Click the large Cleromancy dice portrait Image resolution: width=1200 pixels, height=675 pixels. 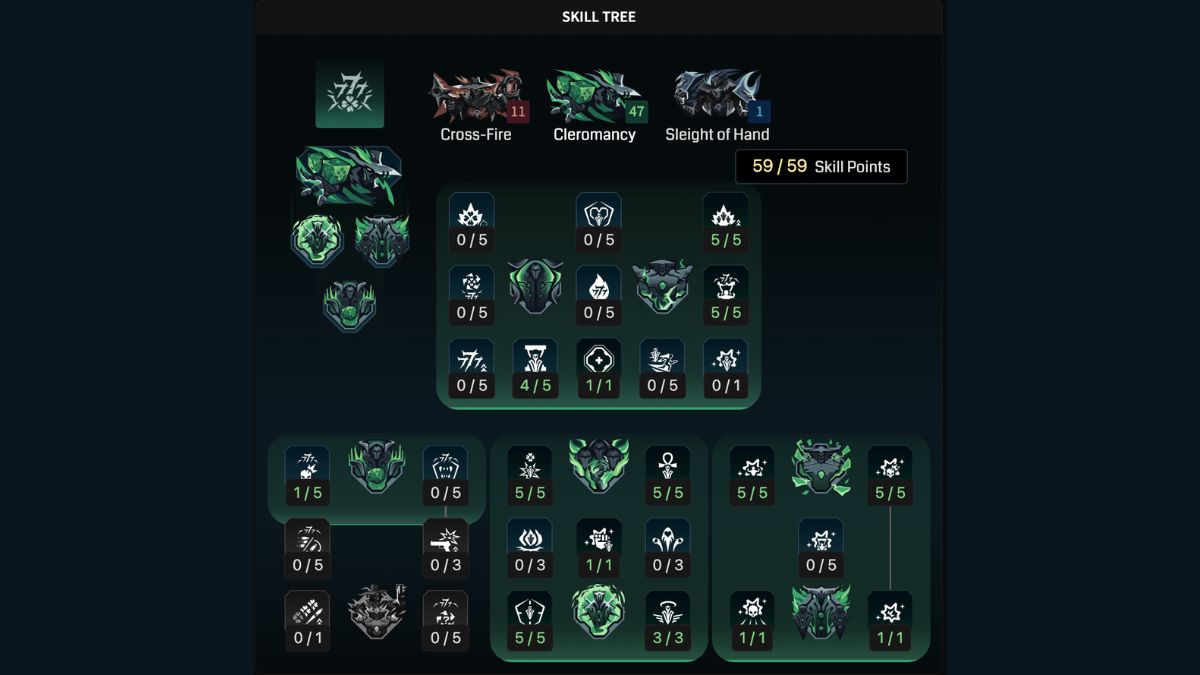pyautogui.click(x=348, y=177)
